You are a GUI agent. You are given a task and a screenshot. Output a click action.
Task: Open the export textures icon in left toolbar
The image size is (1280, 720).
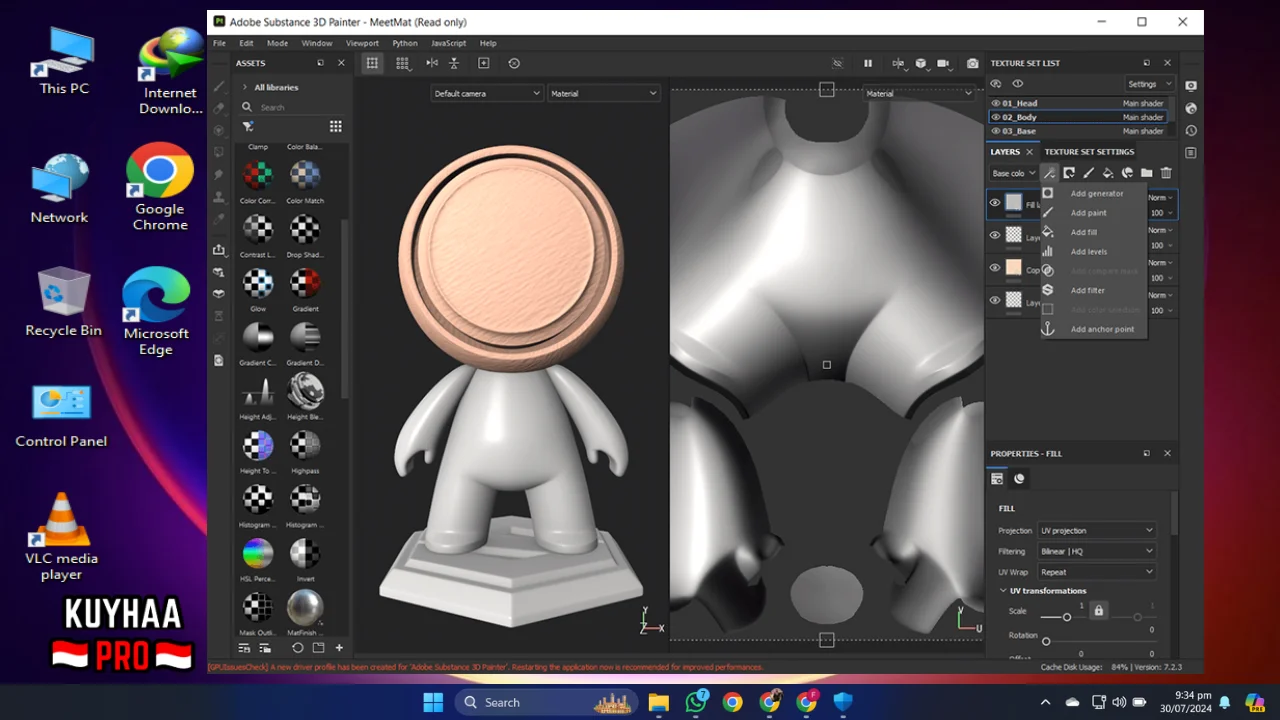click(219, 249)
